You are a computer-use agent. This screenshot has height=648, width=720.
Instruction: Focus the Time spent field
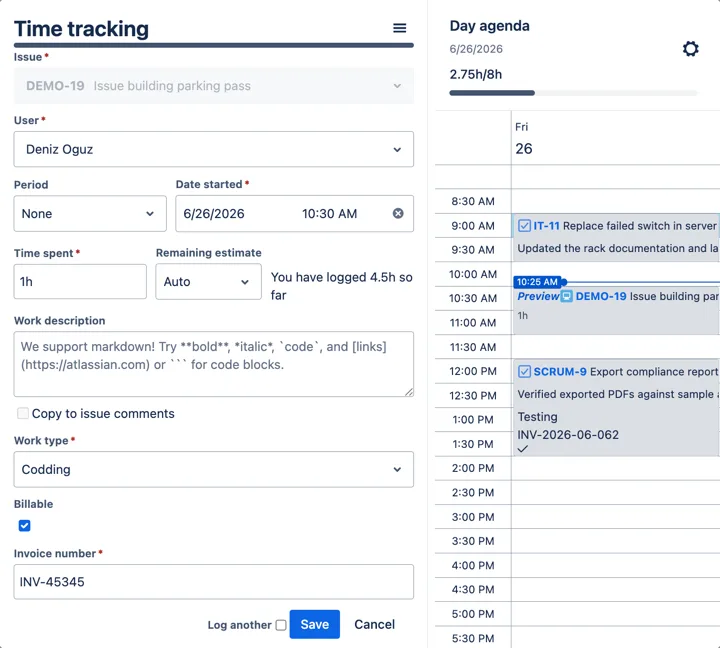[x=80, y=282]
